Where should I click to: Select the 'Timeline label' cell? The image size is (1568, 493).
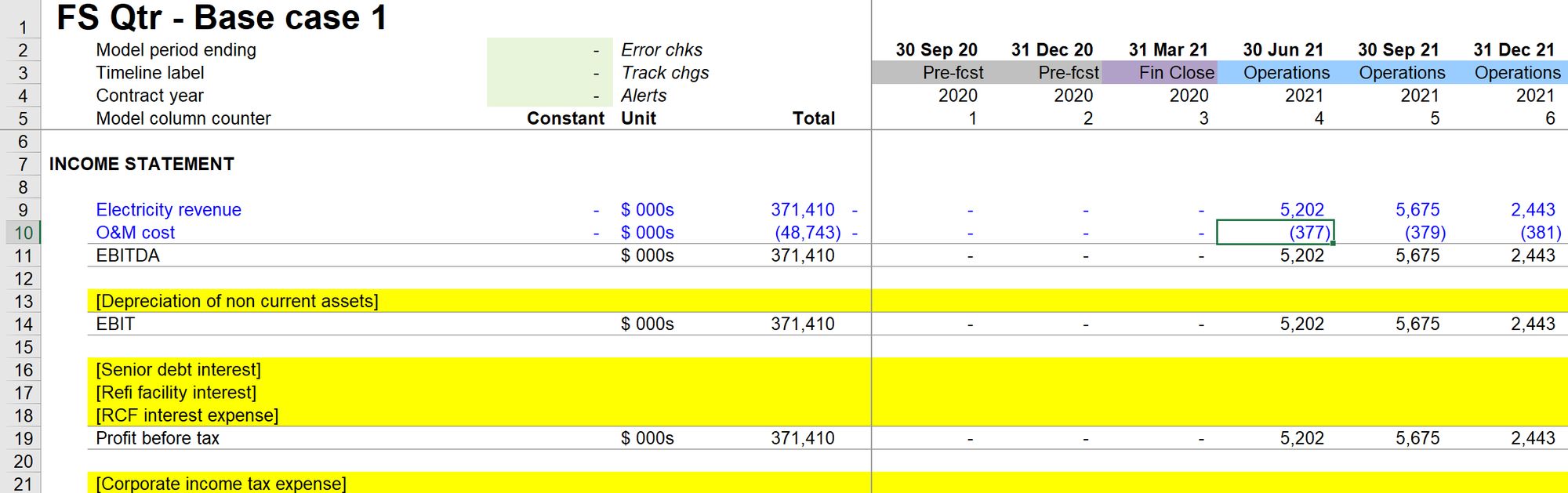click(x=150, y=73)
